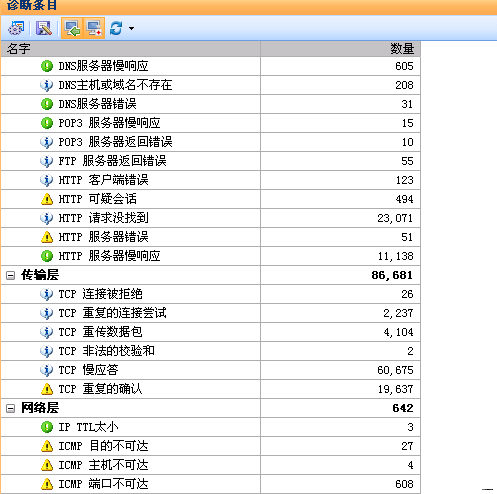Click warning icon beside ICMP 目的不可达
This screenshot has height=494, width=497.
pyautogui.click(x=47, y=446)
